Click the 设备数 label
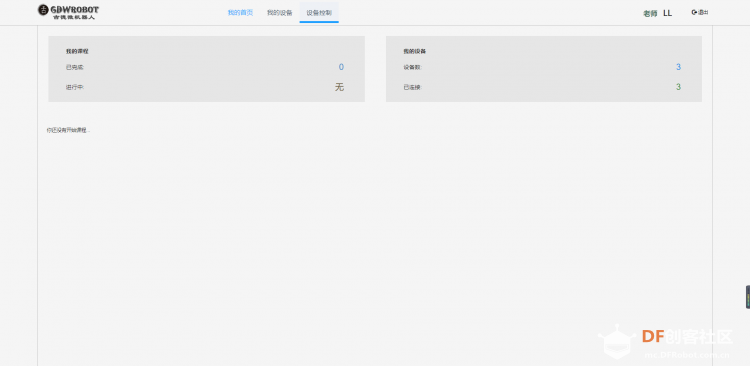 [412, 67]
